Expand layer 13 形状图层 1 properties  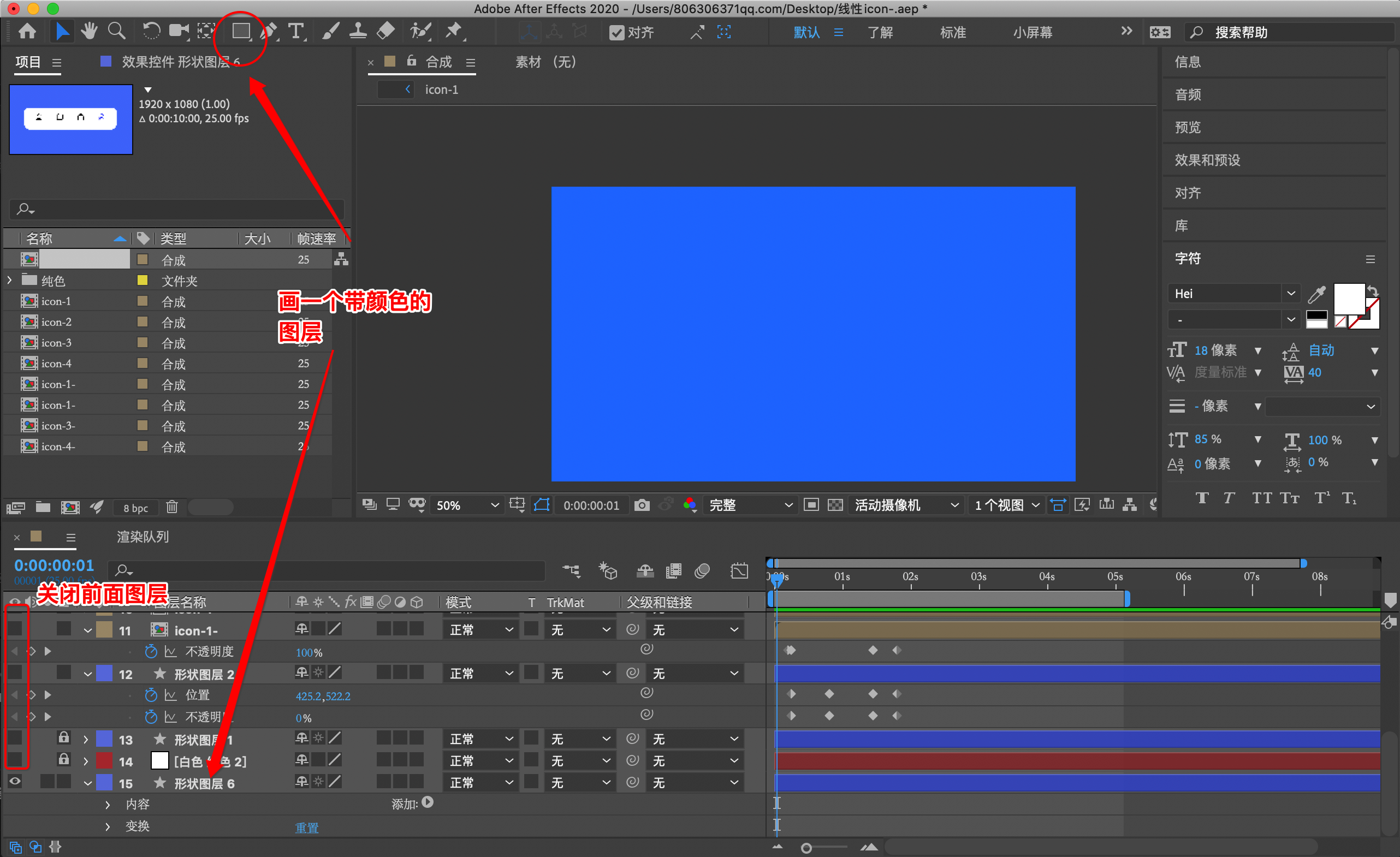pos(86,740)
